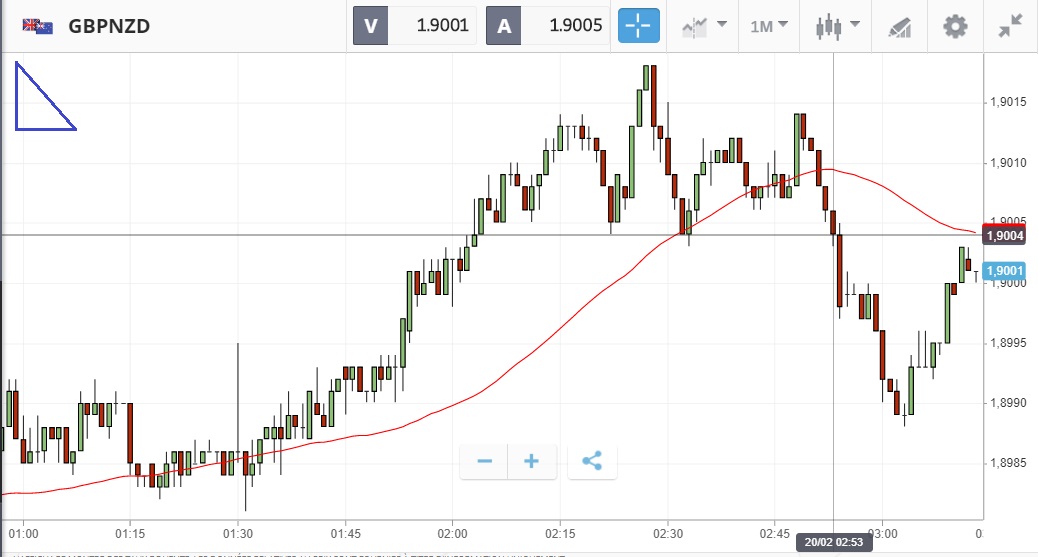Zoom in with the plus button

[532, 461]
